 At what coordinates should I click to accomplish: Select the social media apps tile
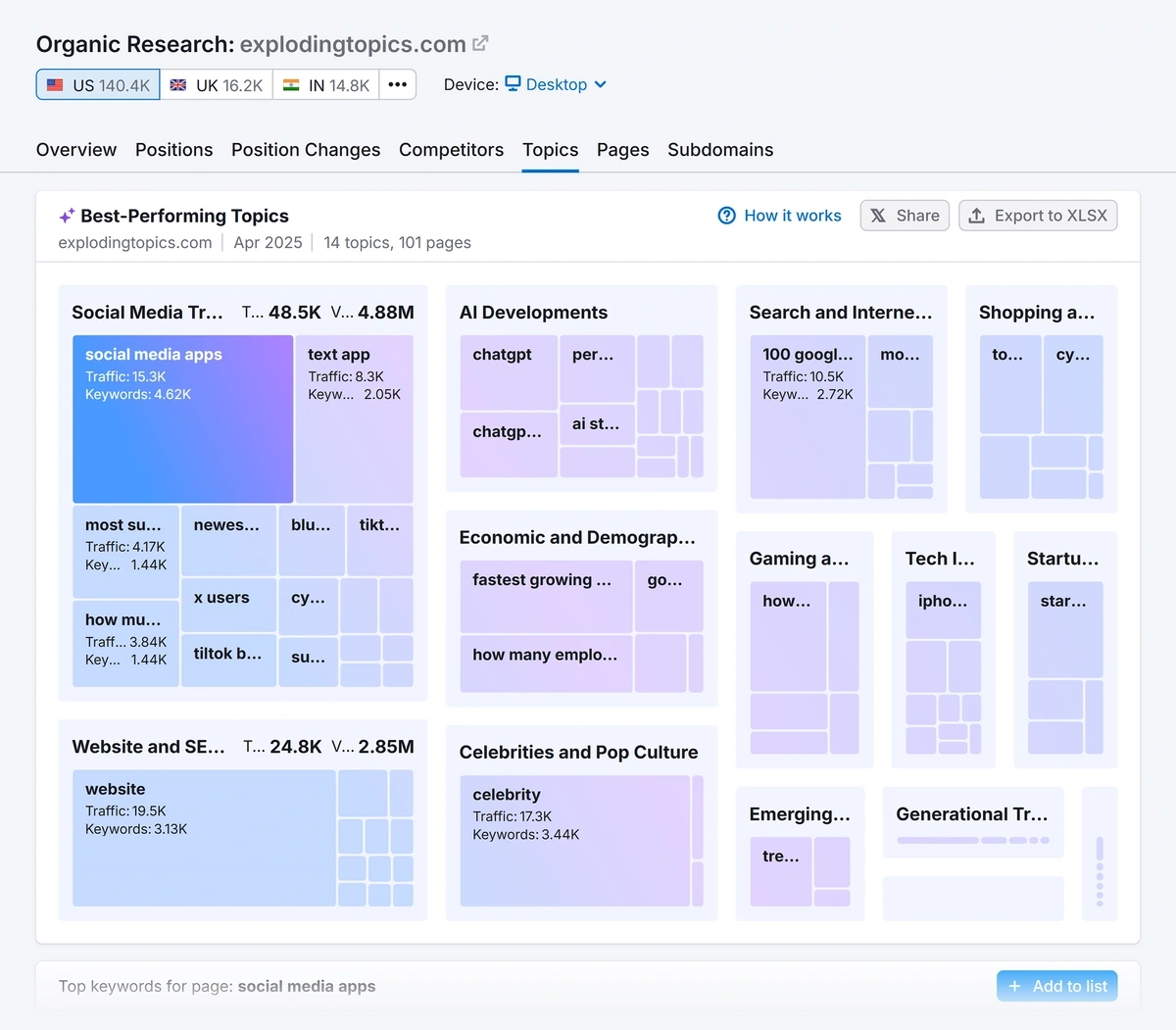(182, 418)
